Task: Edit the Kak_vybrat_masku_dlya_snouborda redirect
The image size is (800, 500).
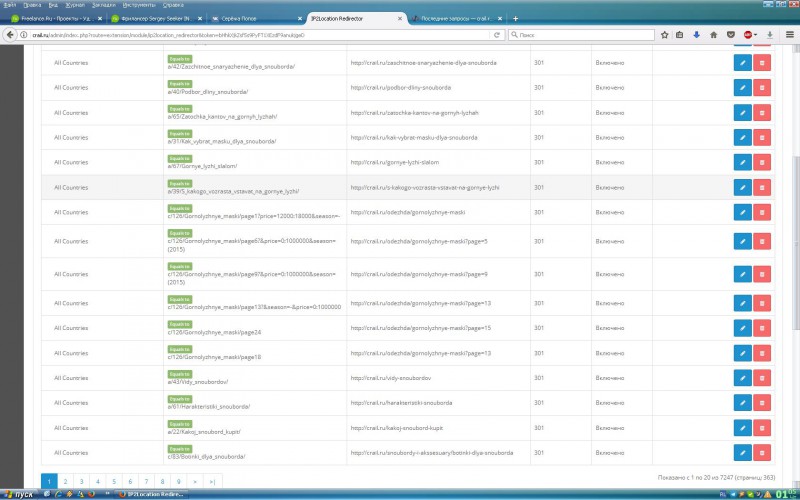Action: (x=742, y=138)
